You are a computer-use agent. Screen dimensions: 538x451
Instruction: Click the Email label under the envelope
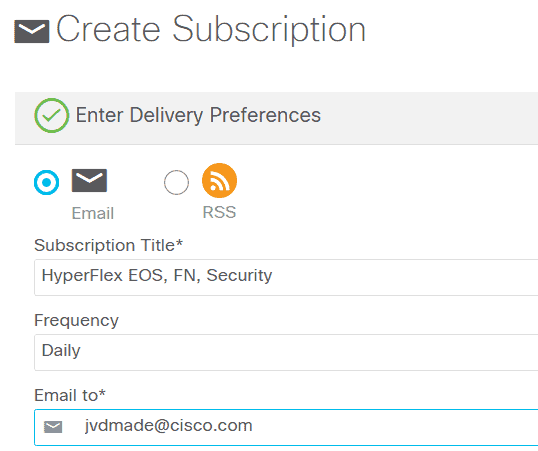tap(93, 213)
